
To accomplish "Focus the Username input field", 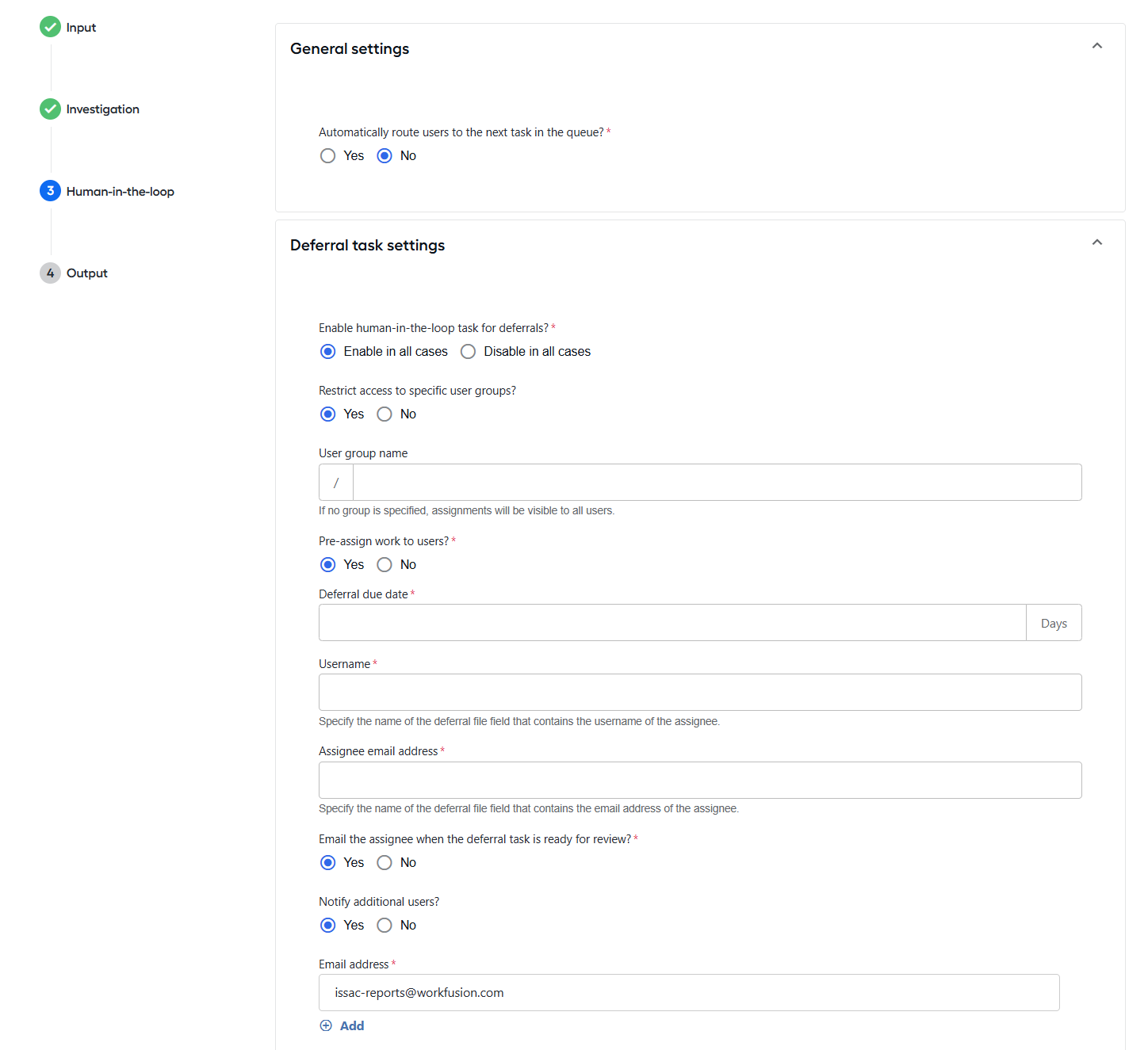I will click(700, 693).
